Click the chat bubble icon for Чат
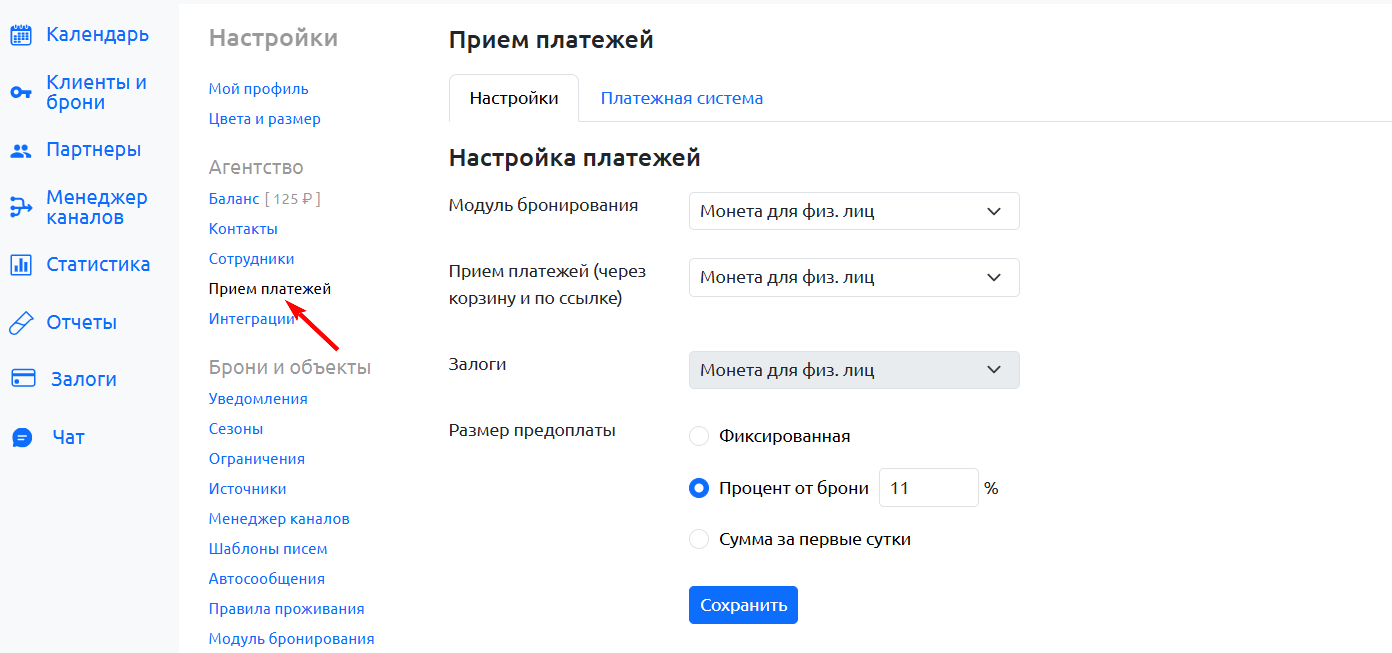This screenshot has height=653, width=1392. 21,438
